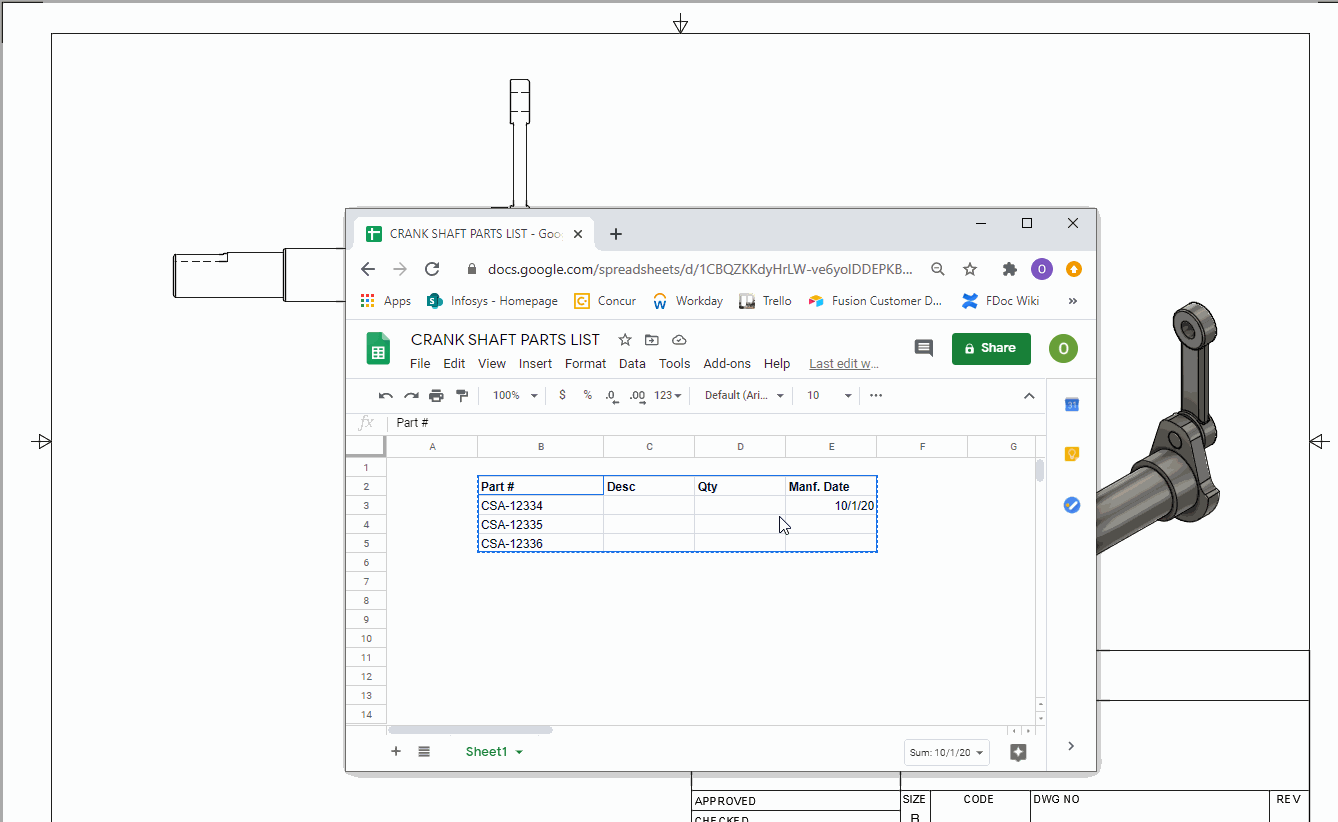The image size is (1338, 822).
Task: Click the undo icon in Sheets toolbar
Action: click(385, 396)
